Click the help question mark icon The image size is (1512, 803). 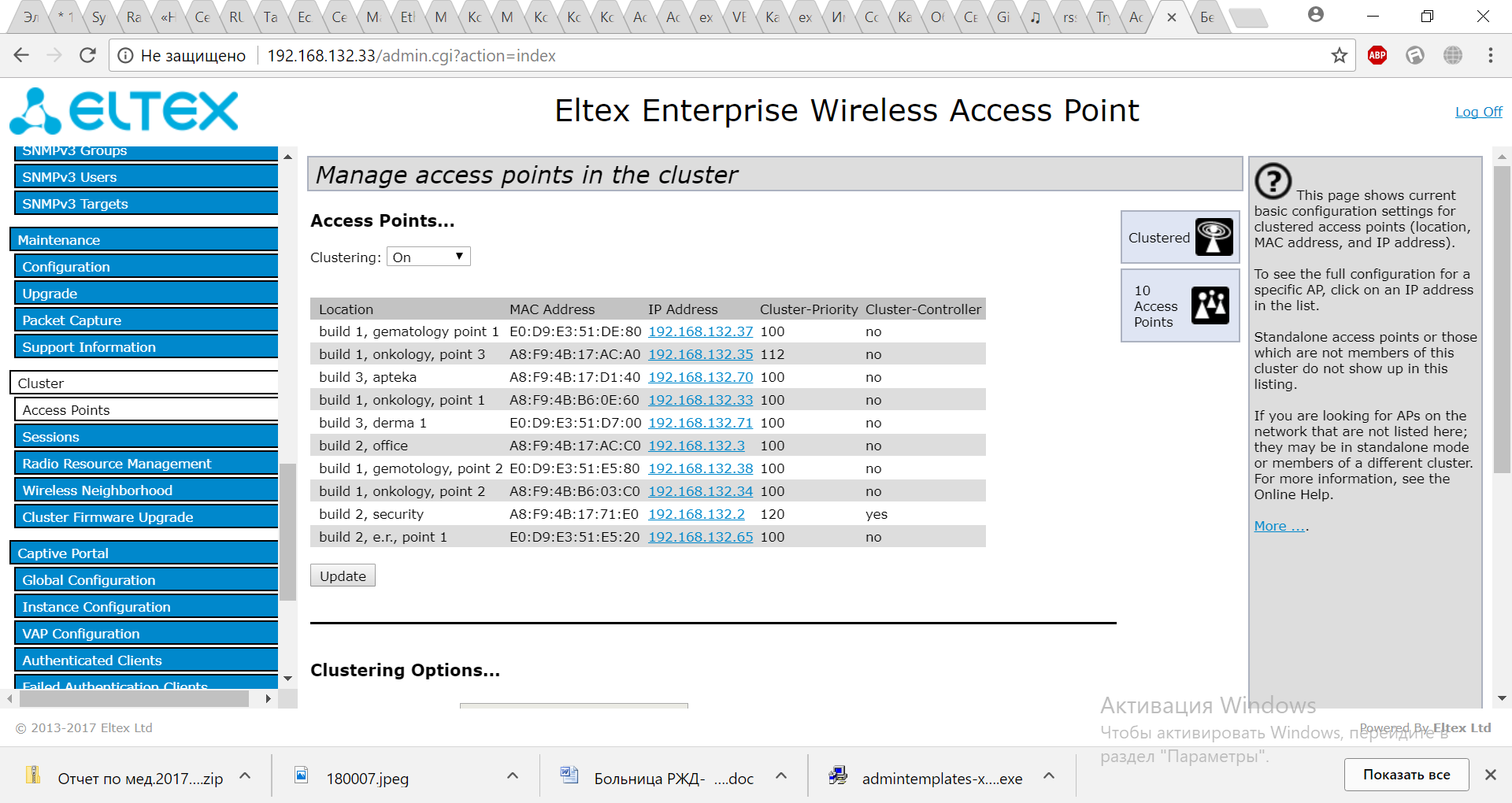[x=1273, y=182]
